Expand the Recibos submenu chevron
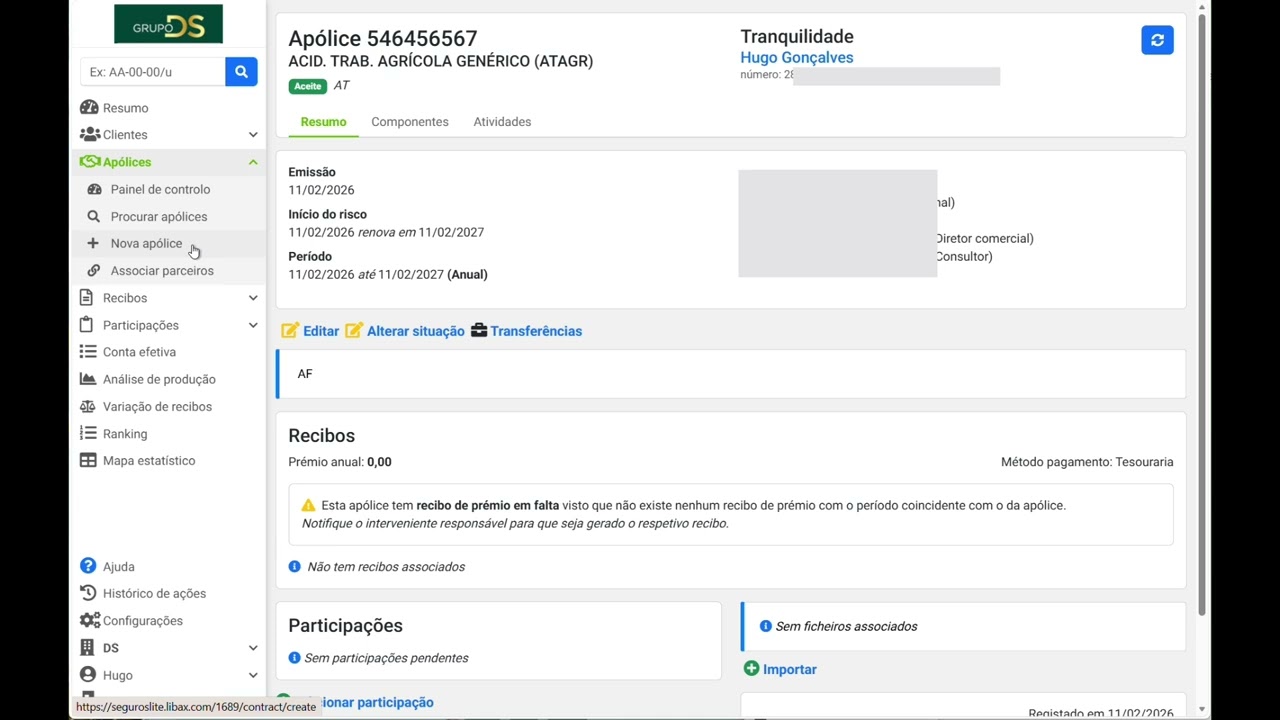Viewport: 1280px width, 720px height. 253,298
